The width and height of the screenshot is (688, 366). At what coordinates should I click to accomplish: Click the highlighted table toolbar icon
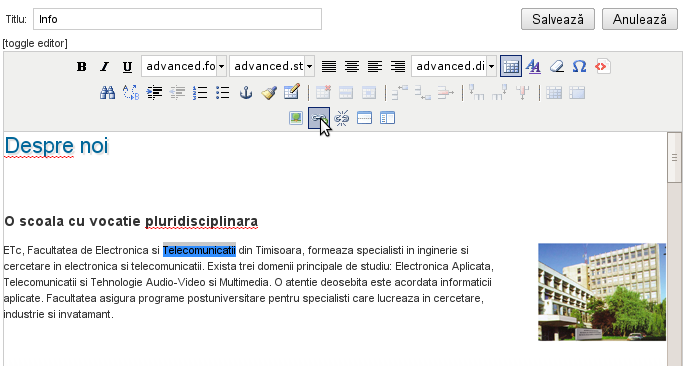(511, 66)
